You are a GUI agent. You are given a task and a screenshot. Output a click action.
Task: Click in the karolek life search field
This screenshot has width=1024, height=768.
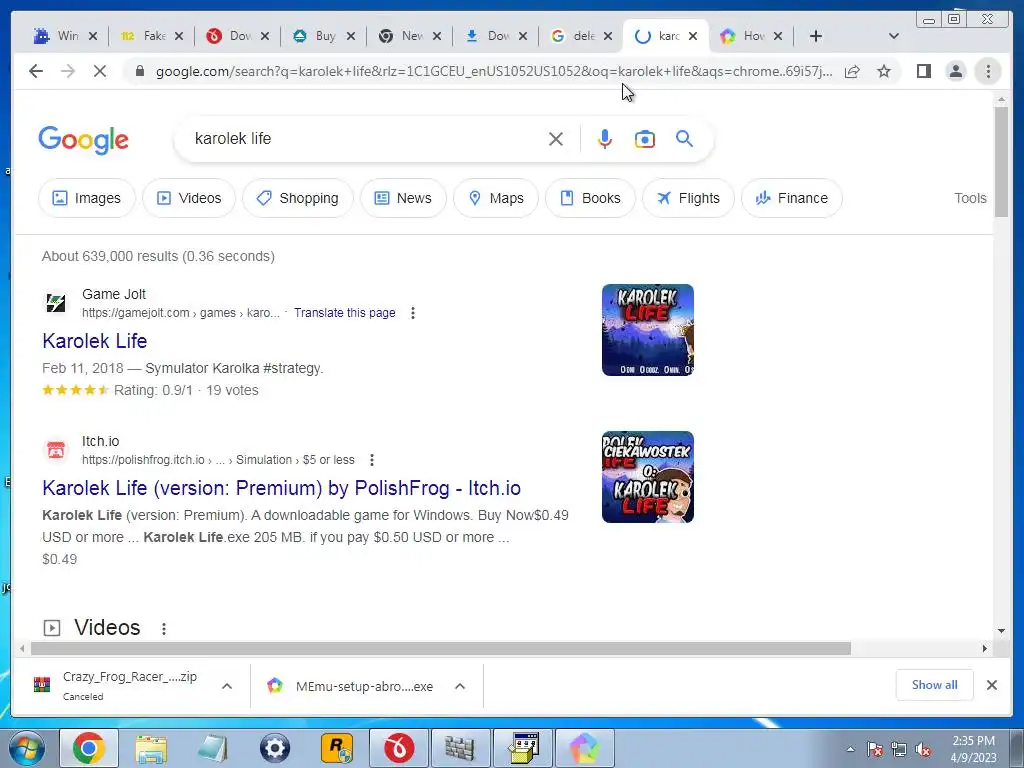tap(366, 138)
